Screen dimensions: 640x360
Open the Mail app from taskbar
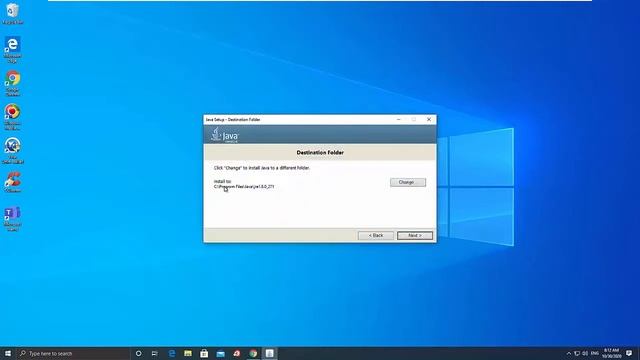[220, 353]
